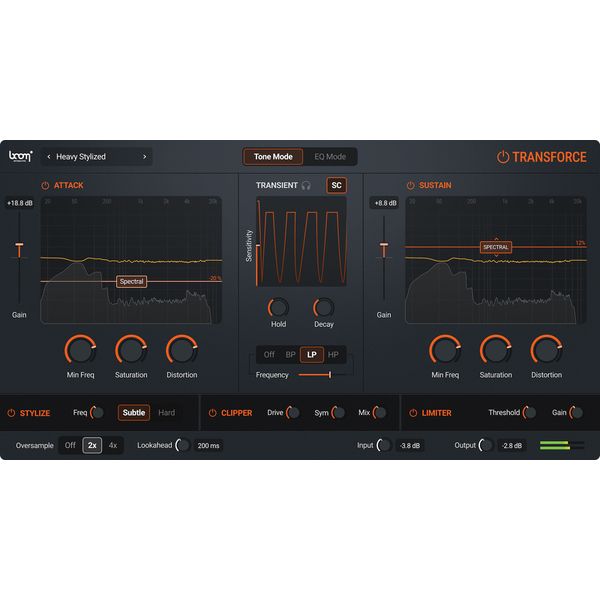
Task: Toggle the SC sidechain button
Action: coord(336,186)
